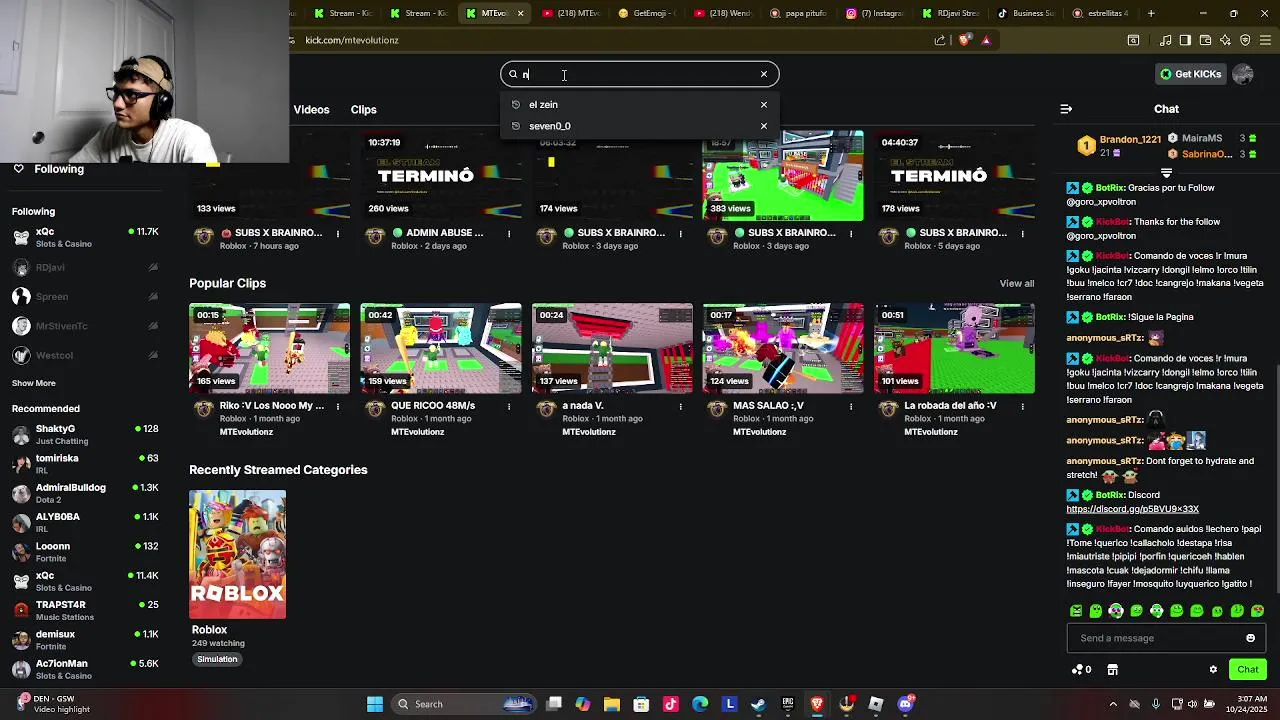
Task: Play the 00:15 clip with 165 views
Action: point(270,349)
